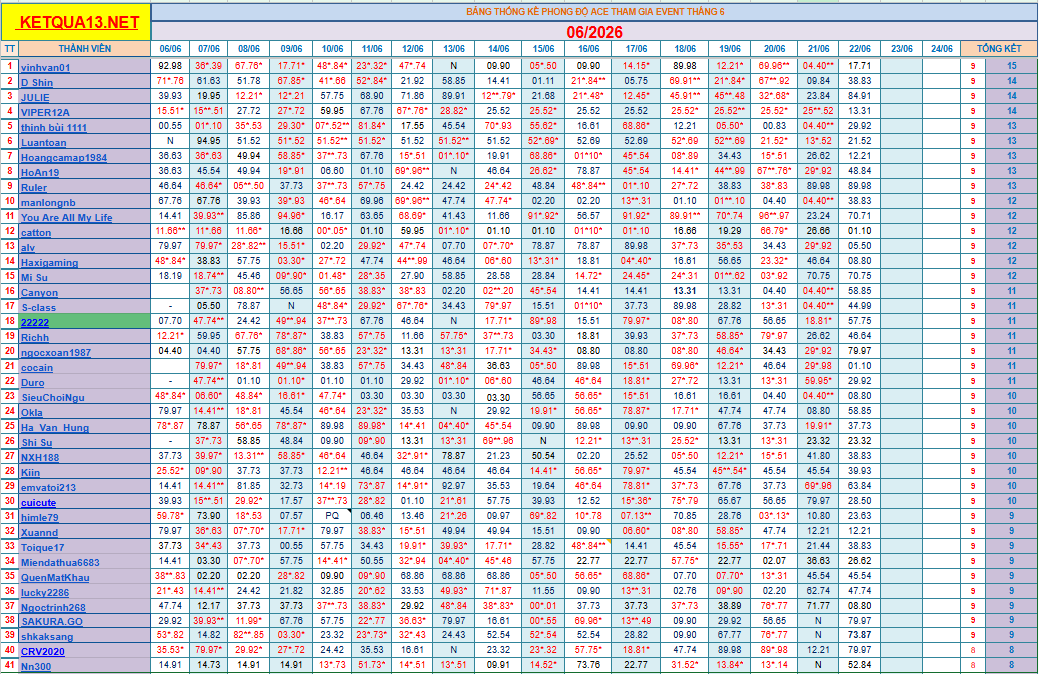Open member link vinhvan01
This screenshot has width=1039, height=674.
click(x=45, y=68)
